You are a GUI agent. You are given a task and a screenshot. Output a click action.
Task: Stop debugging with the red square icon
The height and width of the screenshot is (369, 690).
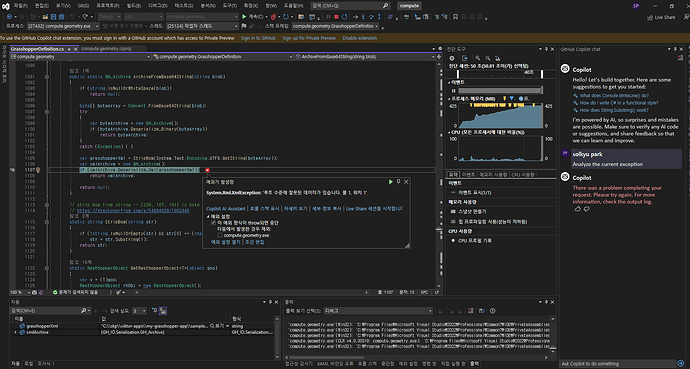[x=336, y=17]
